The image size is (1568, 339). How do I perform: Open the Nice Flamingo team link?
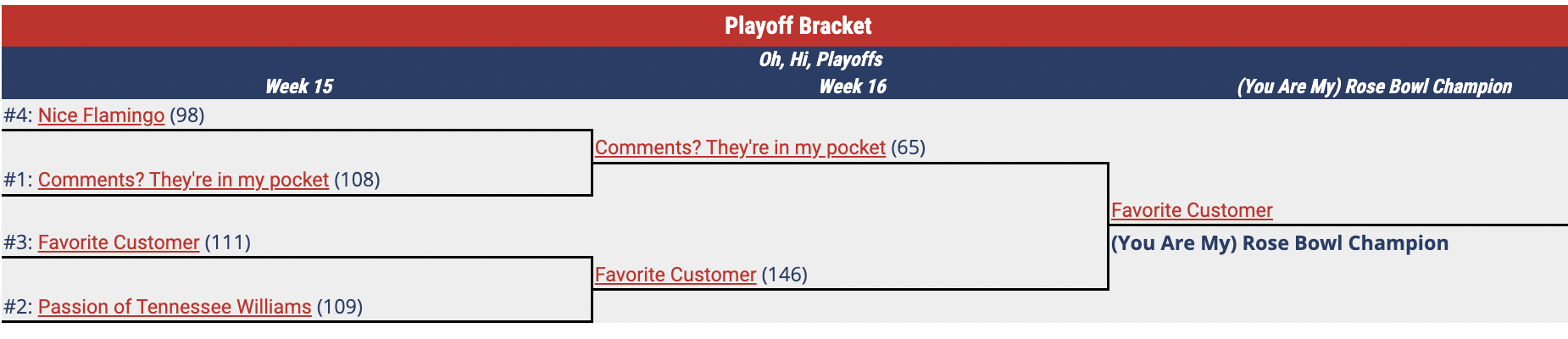pos(101,115)
